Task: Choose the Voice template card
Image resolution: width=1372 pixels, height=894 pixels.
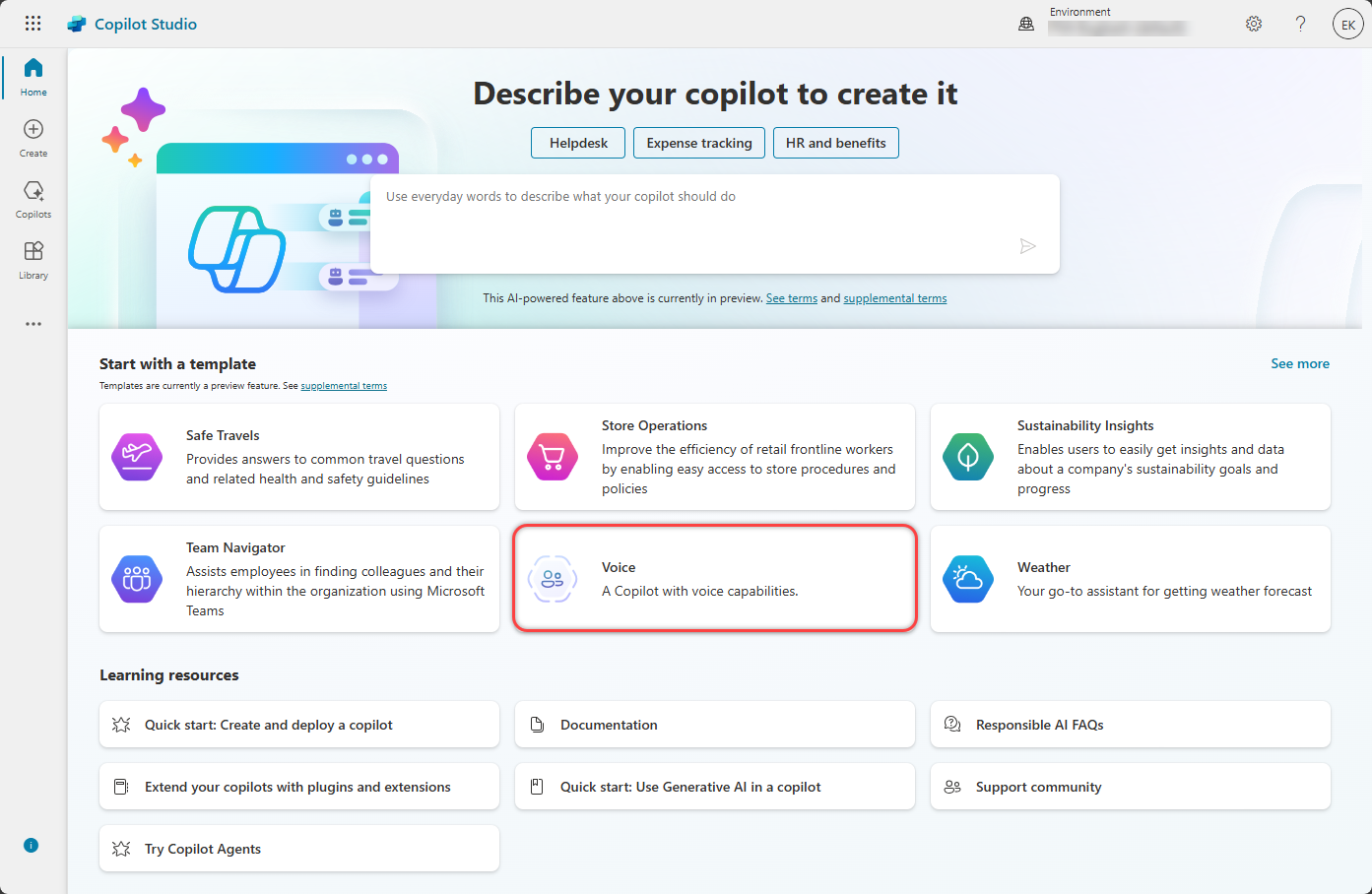Action: click(715, 579)
